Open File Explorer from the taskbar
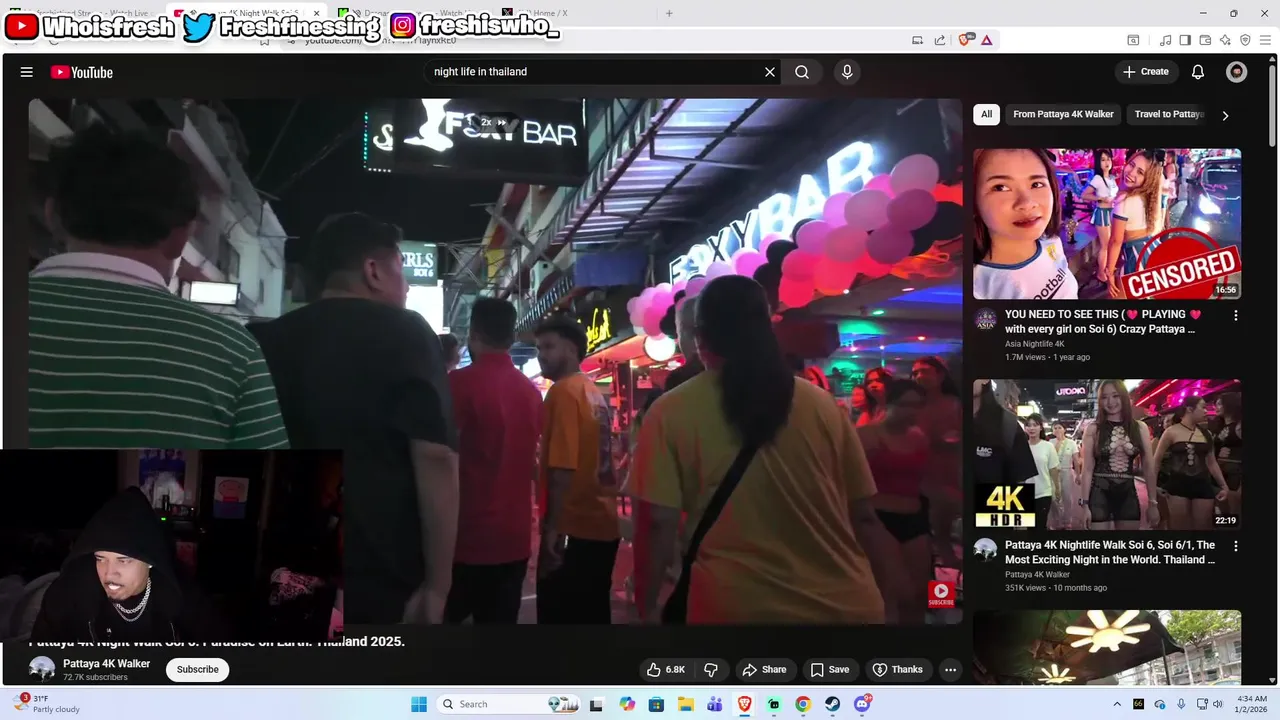This screenshot has width=1280, height=720. point(686,704)
